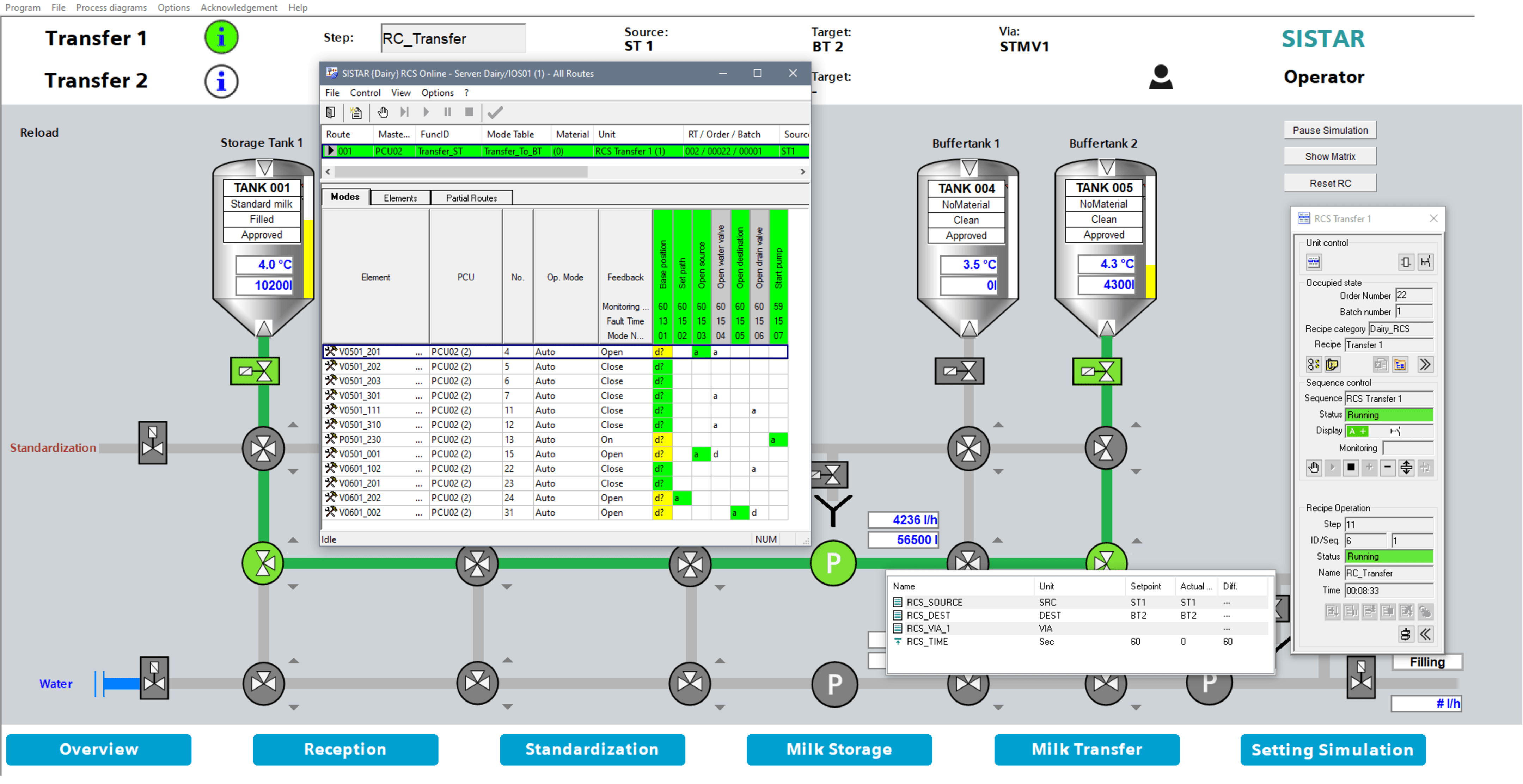Click the checkmark acknowledge icon in RCS toolbar
Image resolution: width=1523 pixels, height=784 pixels.
pos(495,112)
